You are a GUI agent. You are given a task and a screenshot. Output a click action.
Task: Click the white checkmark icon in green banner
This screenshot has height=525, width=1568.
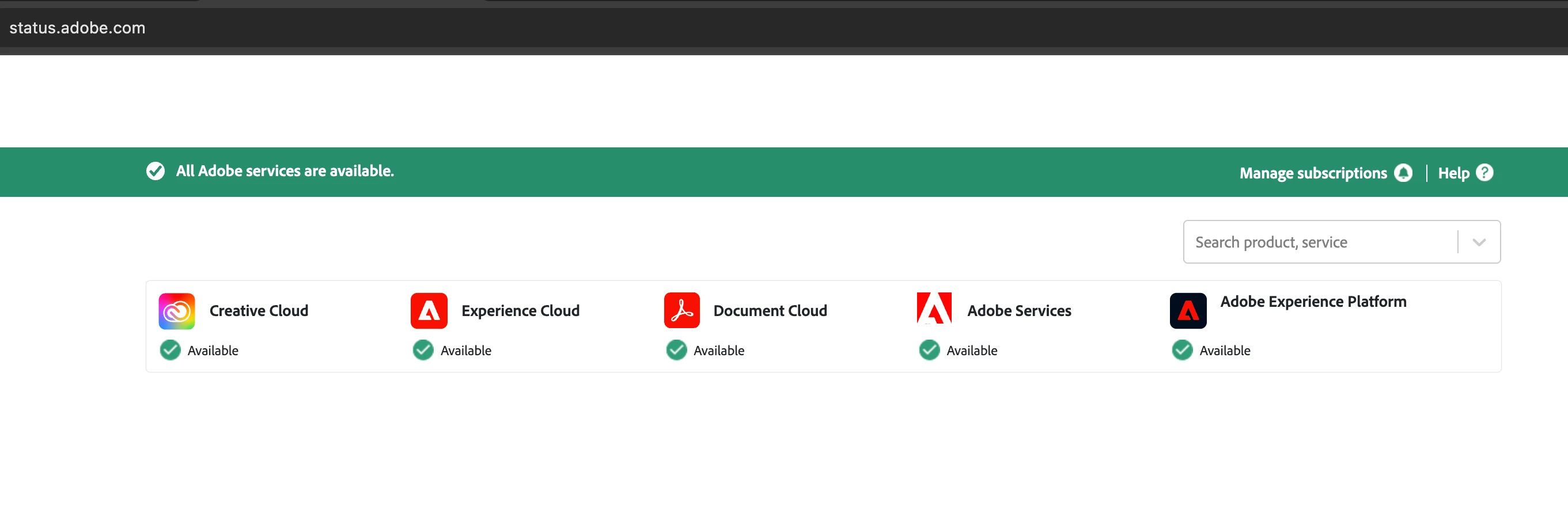click(155, 172)
